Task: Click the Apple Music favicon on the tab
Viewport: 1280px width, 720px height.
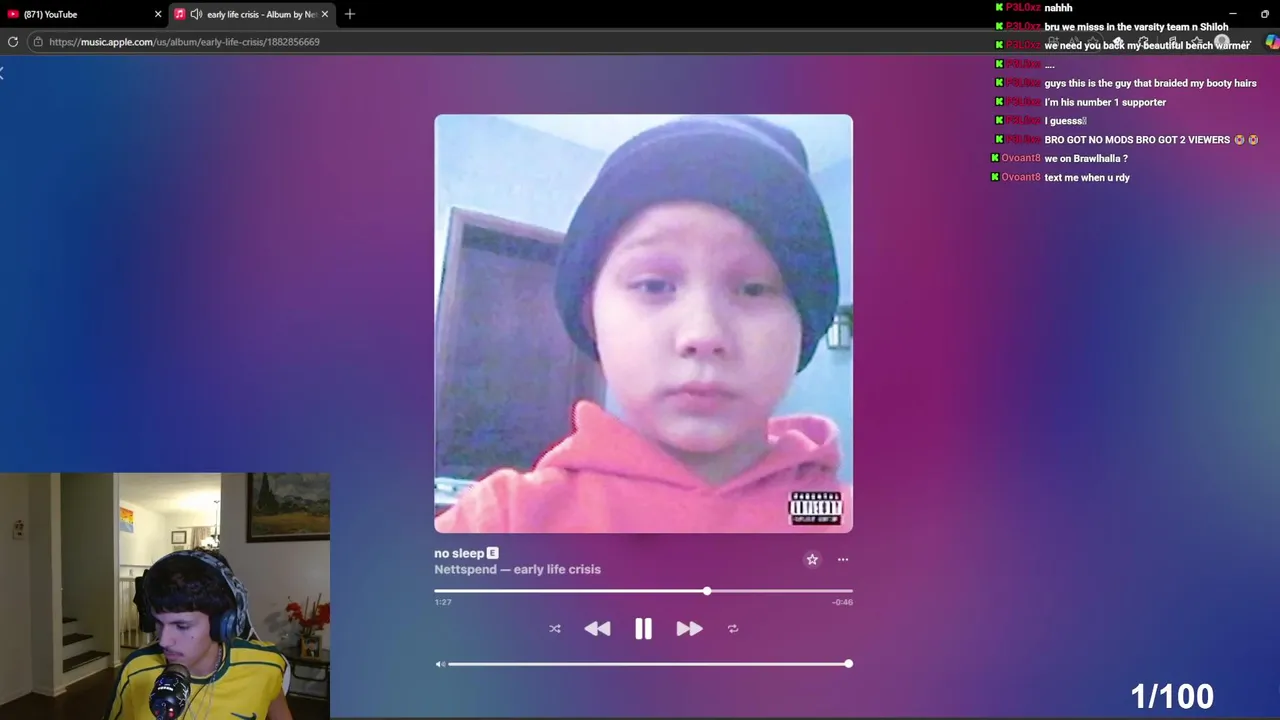Action: (180, 14)
